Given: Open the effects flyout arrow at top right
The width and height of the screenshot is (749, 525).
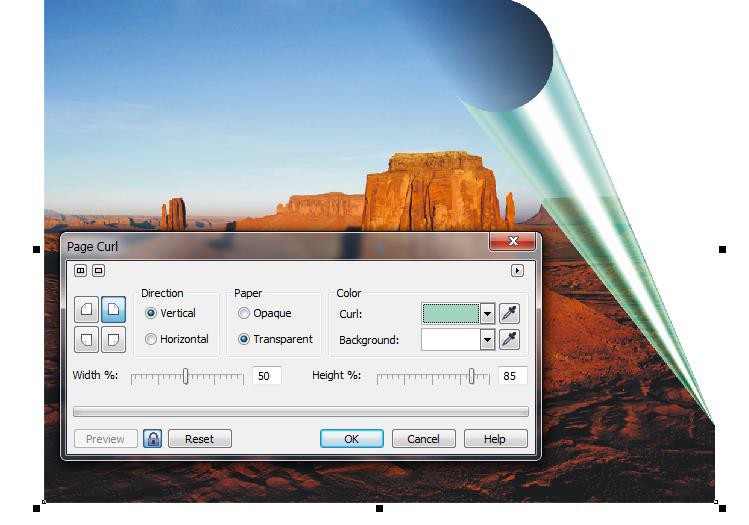Looking at the screenshot, I should pyautogui.click(x=517, y=271).
